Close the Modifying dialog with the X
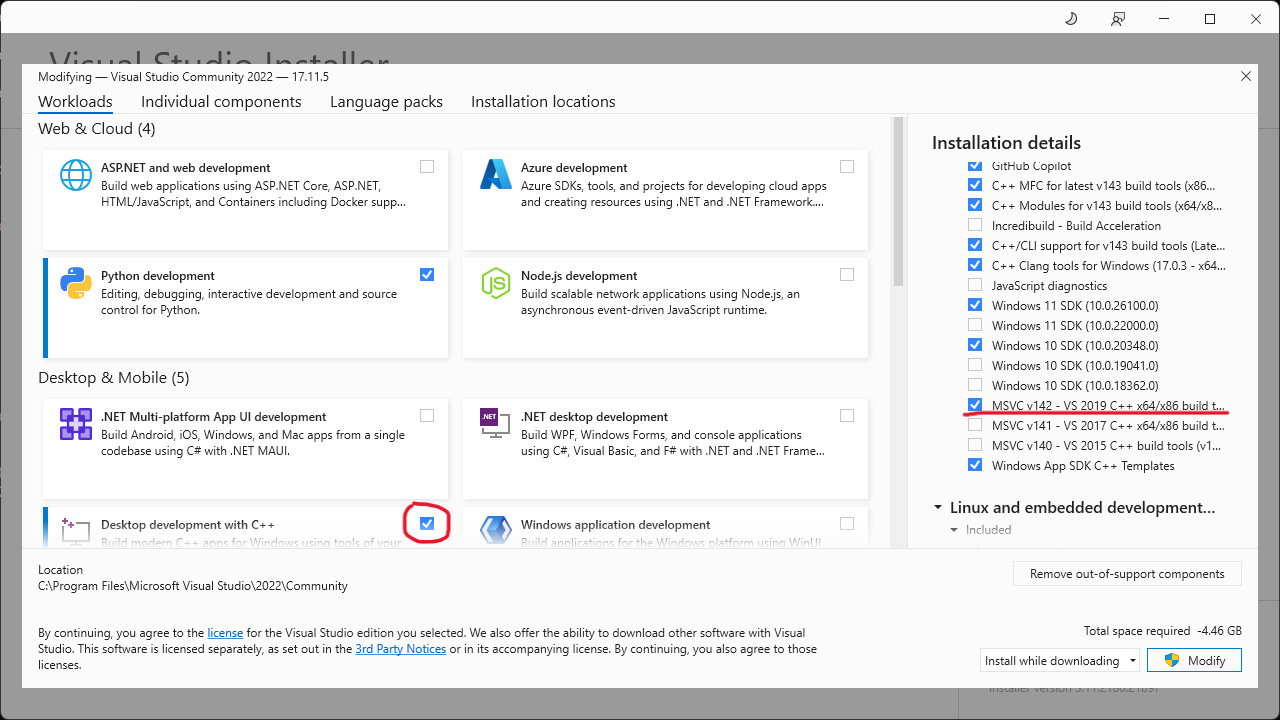1280x720 pixels. pos(1245,76)
